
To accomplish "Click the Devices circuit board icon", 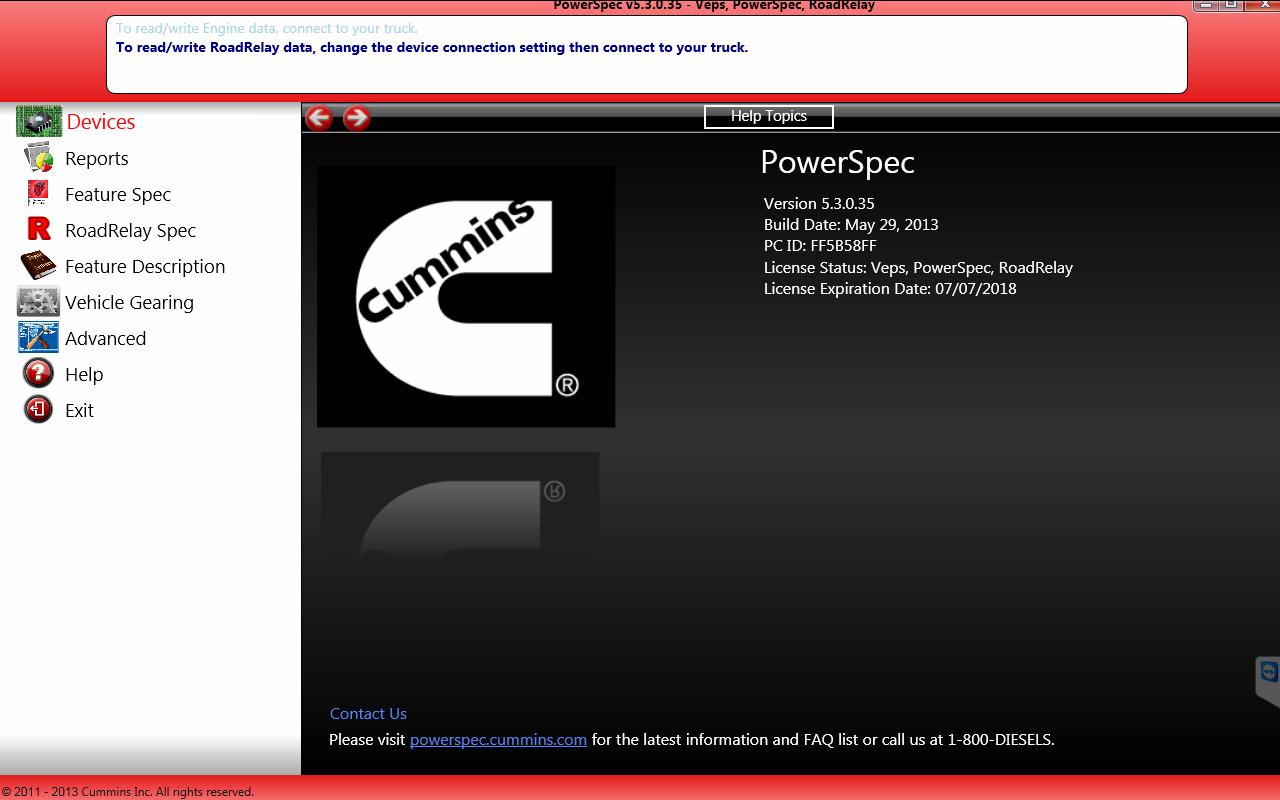I will point(39,122).
